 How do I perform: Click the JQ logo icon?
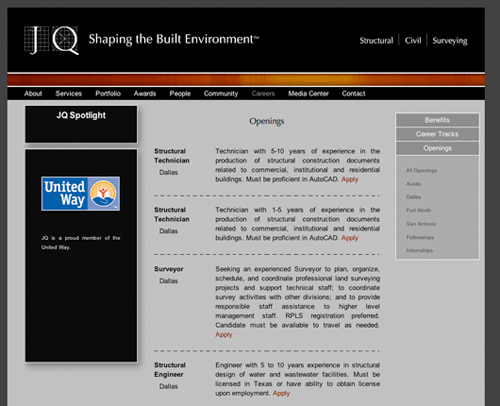[x=51, y=40]
